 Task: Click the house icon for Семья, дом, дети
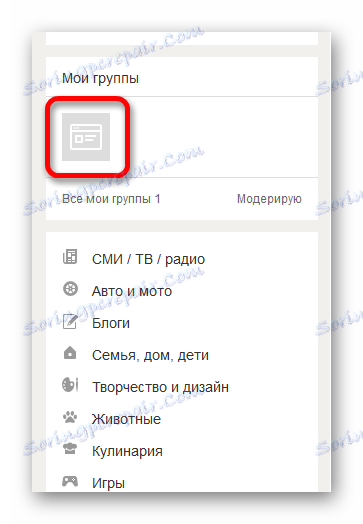click(x=70, y=353)
